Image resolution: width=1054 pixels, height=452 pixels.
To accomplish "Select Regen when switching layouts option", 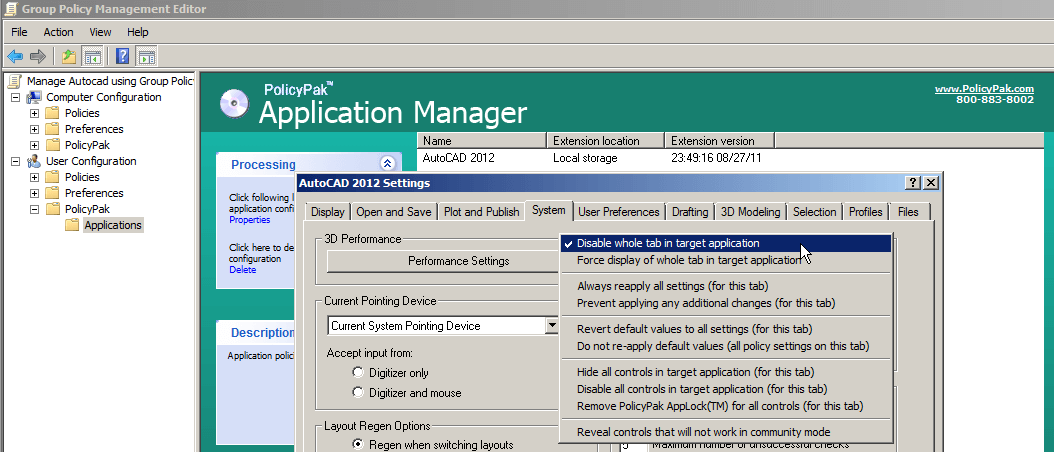I will click(x=358, y=444).
